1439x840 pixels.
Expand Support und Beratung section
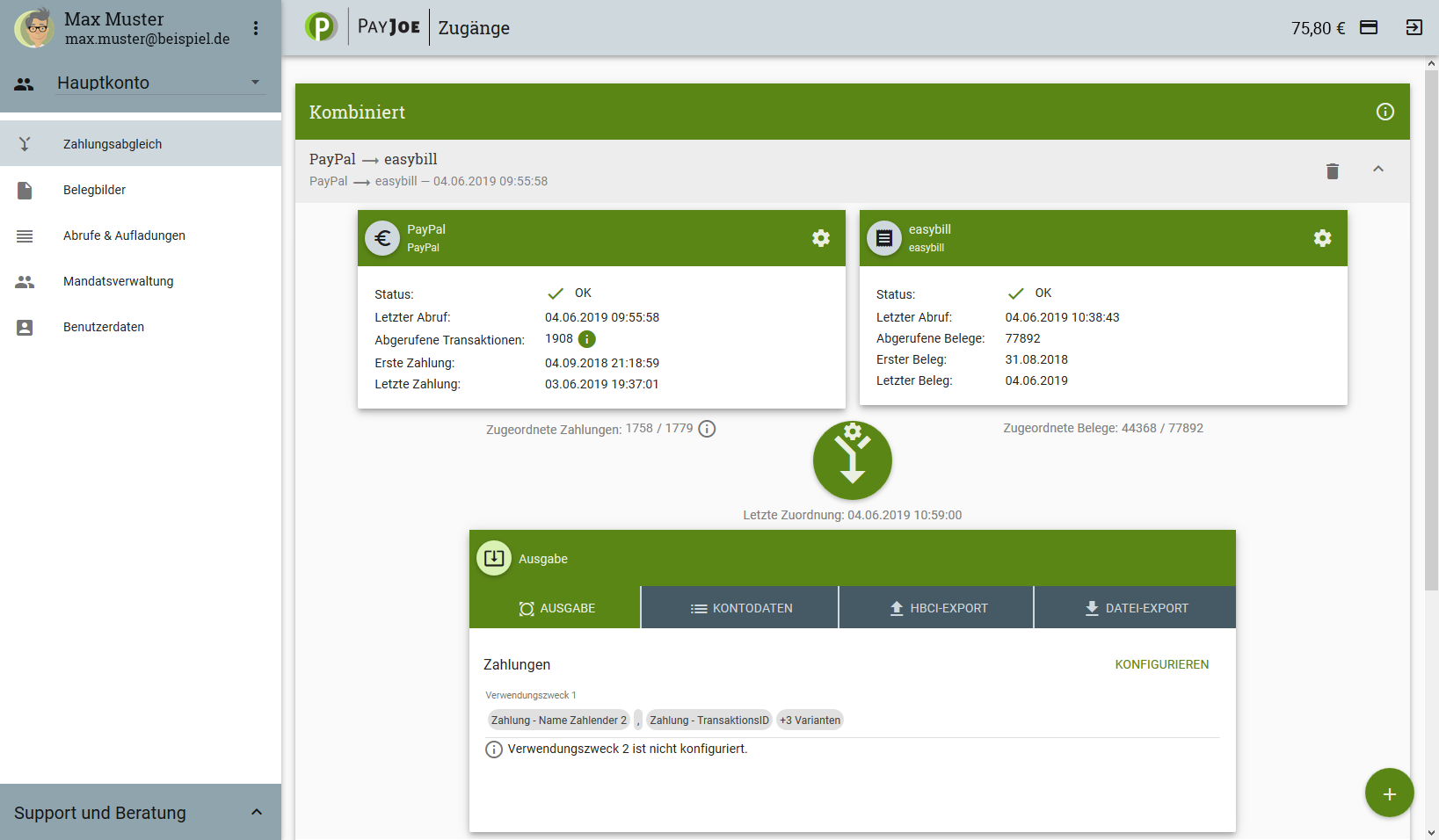256,812
